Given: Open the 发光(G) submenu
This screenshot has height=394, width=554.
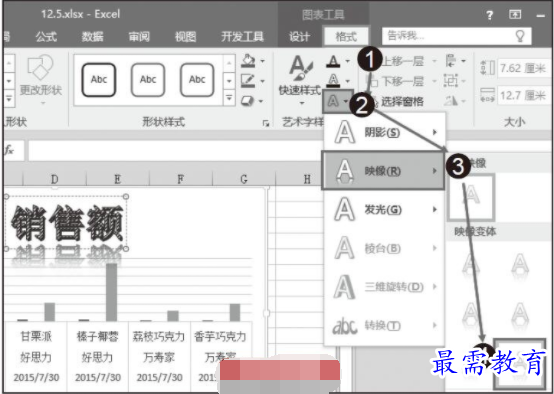Looking at the screenshot, I should coord(384,210).
